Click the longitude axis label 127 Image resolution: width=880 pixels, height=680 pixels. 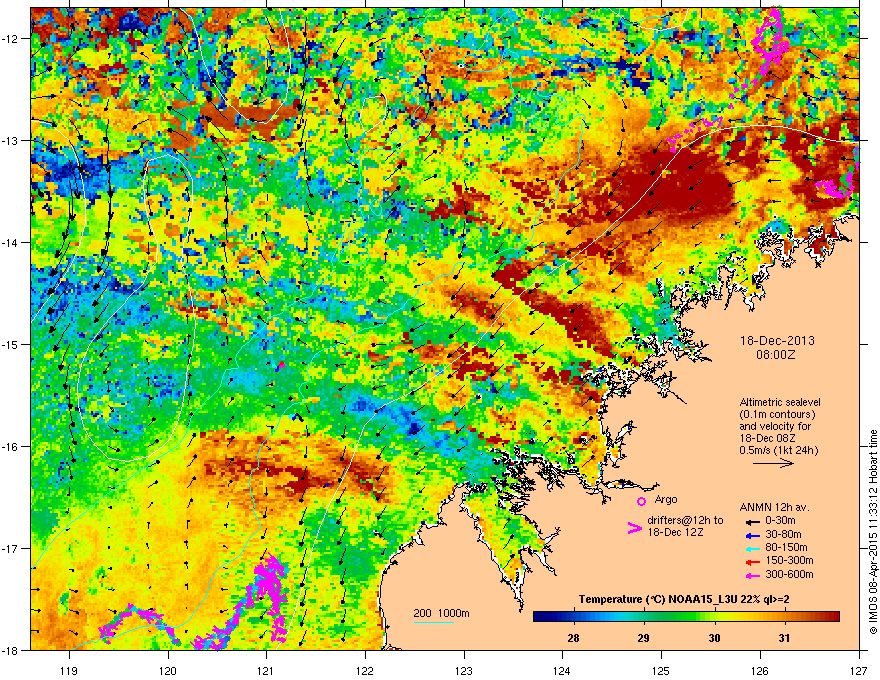point(859,670)
